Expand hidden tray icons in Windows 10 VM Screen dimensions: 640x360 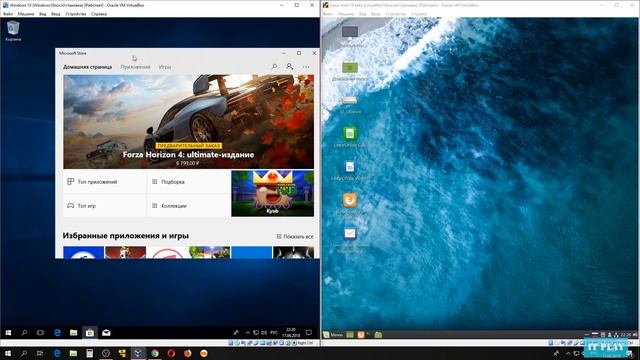pos(247,333)
